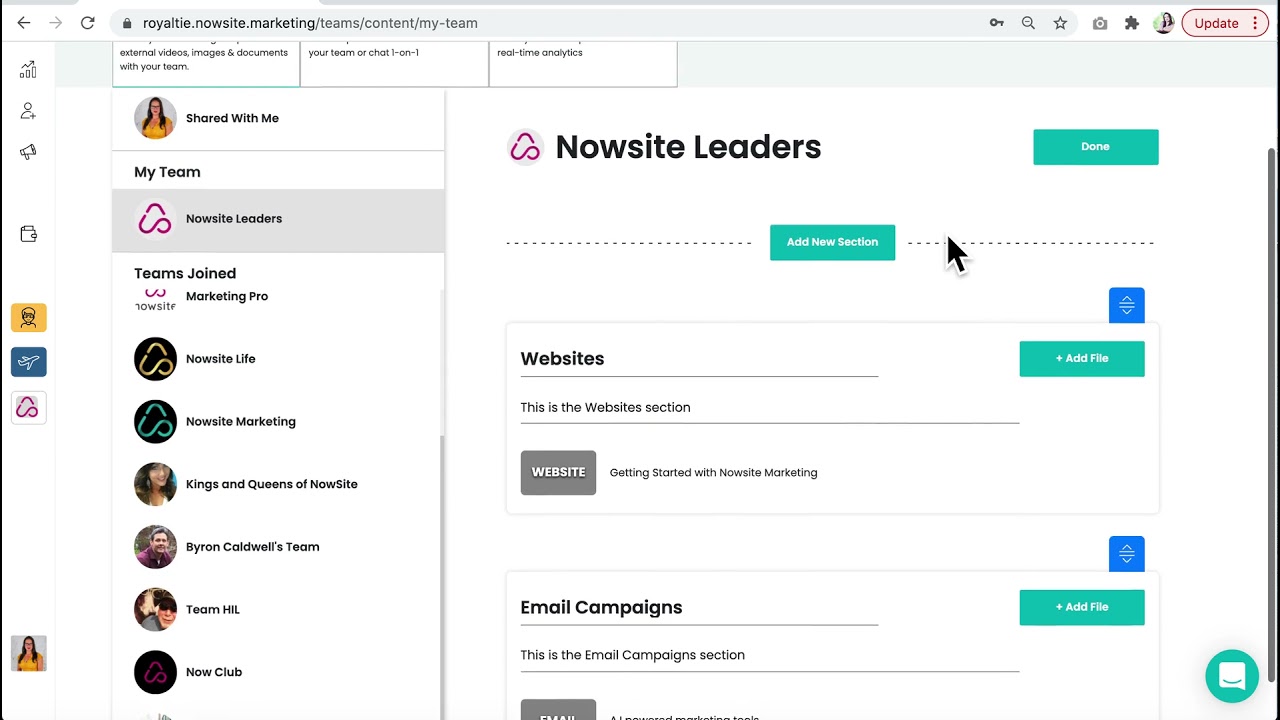This screenshot has width=1280, height=720.
Task: Click the Teams Joined heading
Action: [185, 273]
